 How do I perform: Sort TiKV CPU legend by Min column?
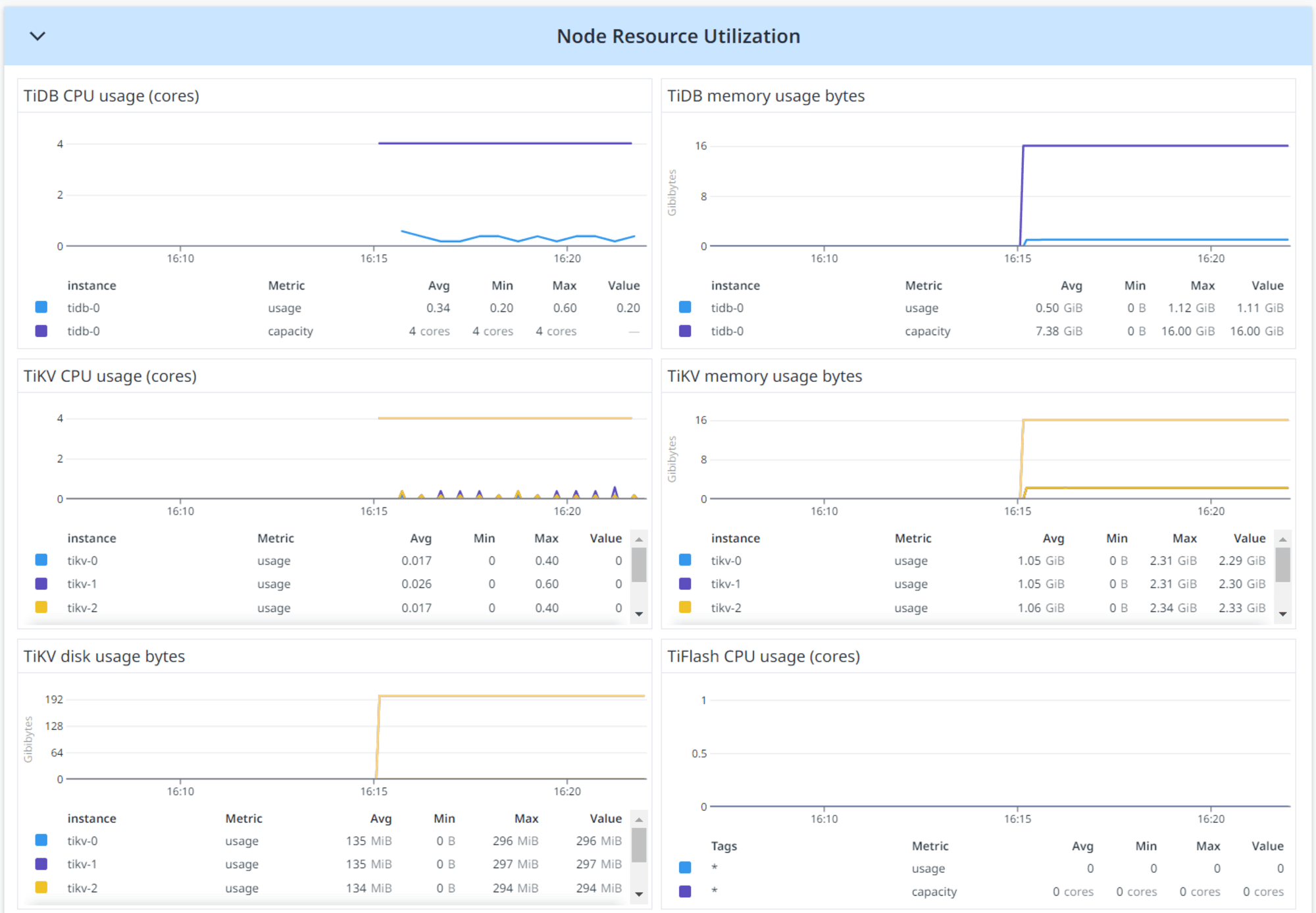484,538
